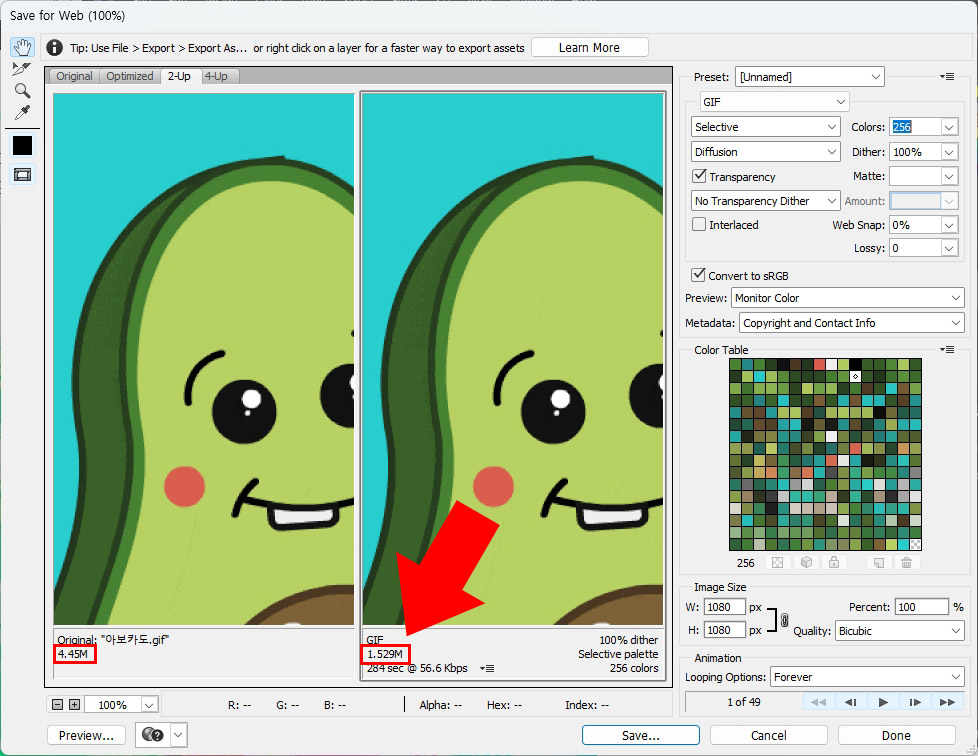Screen dimensions: 978x756
Task: Click the Learn More button
Action: (589, 47)
